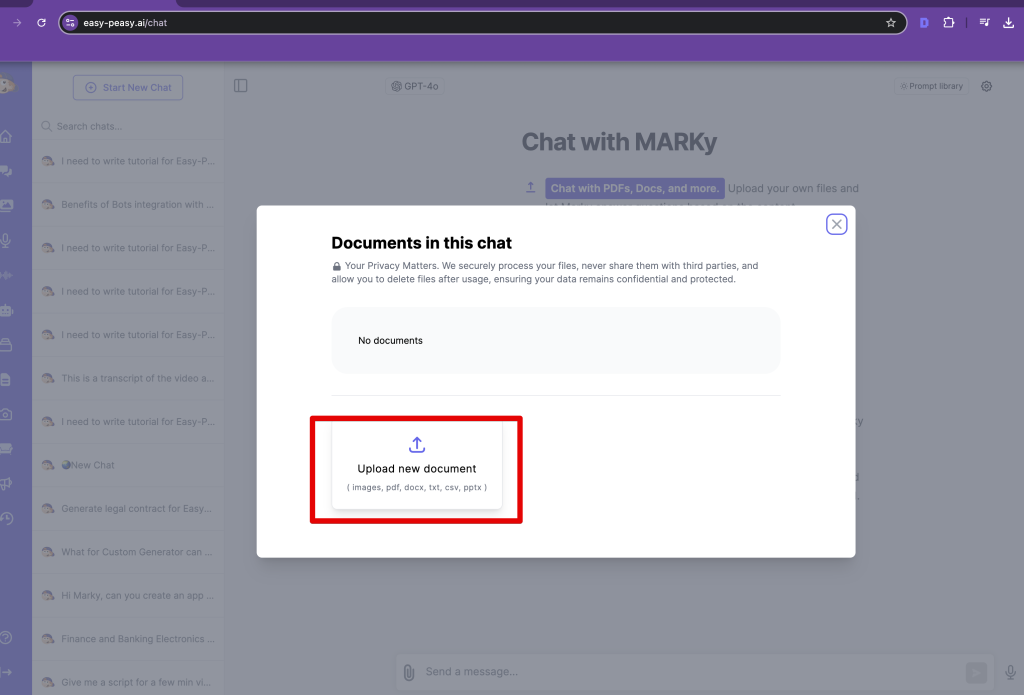The image size is (1024, 695).
Task: Close the Documents in this chat dialog
Action: point(837,224)
